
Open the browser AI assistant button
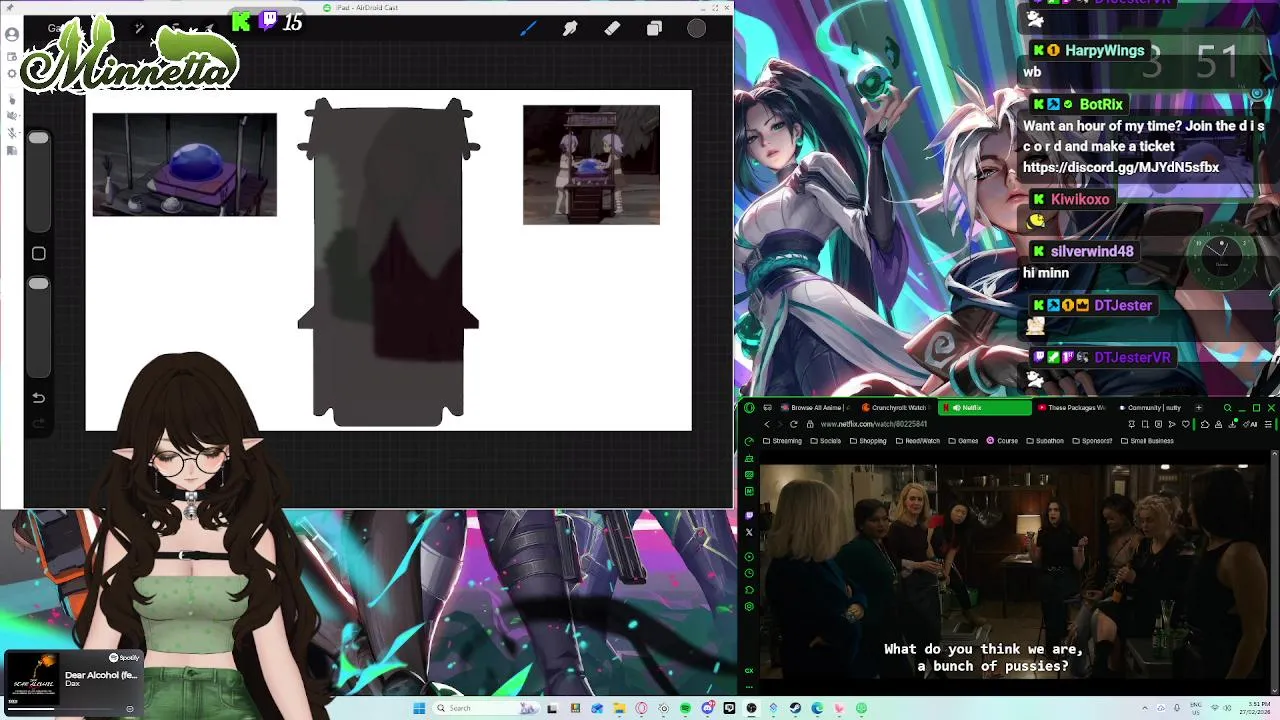pyautogui.click(x=1251, y=424)
